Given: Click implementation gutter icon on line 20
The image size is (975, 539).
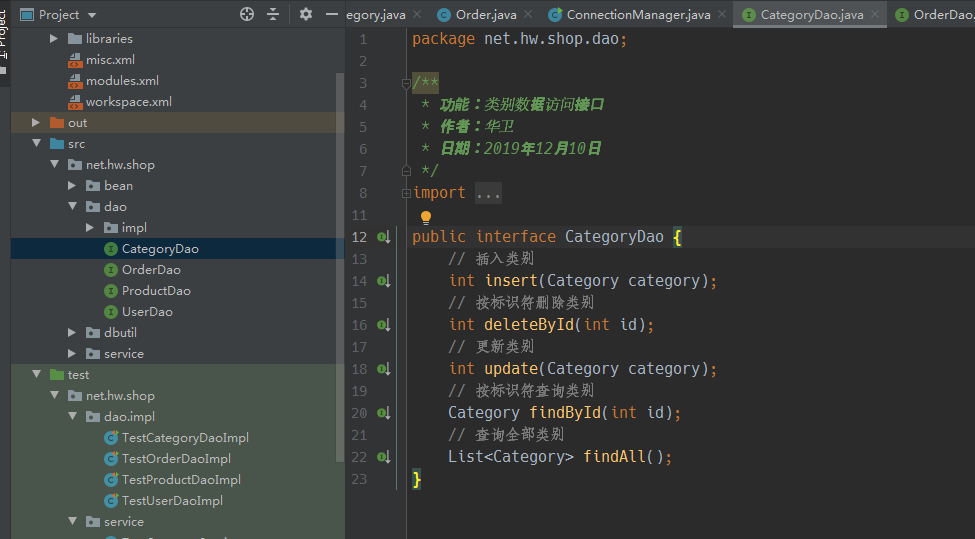Looking at the screenshot, I should pos(384,413).
